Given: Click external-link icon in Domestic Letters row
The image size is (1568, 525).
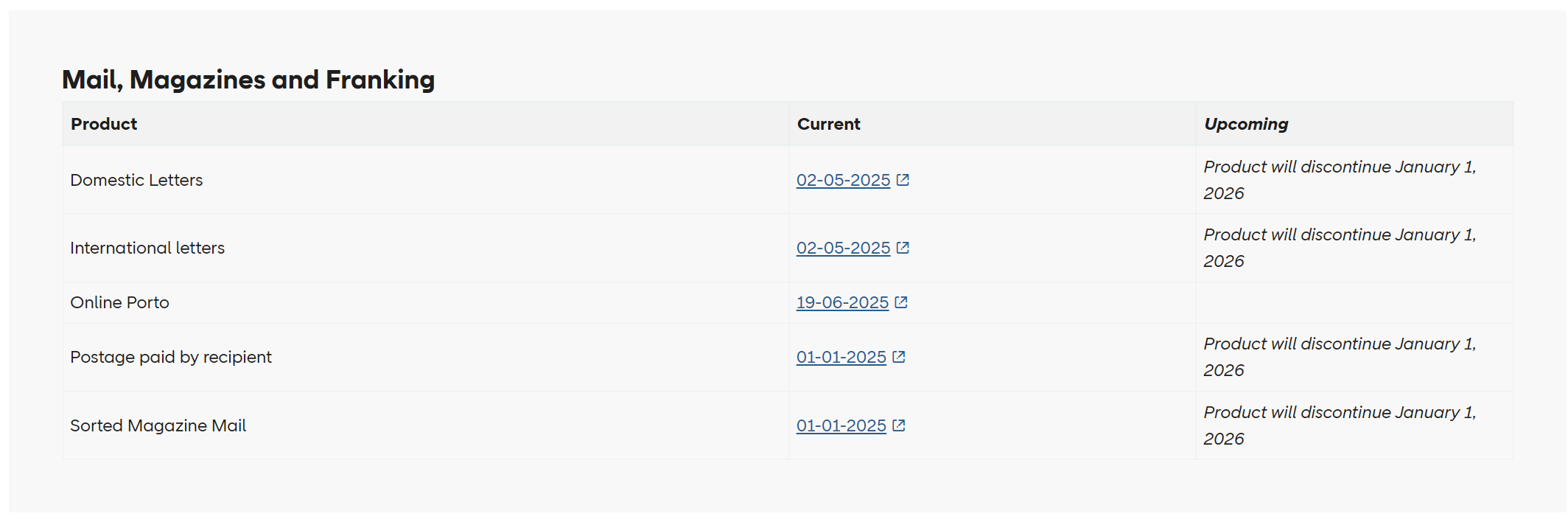Looking at the screenshot, I should pyautogui.click(x=903, y=180).
